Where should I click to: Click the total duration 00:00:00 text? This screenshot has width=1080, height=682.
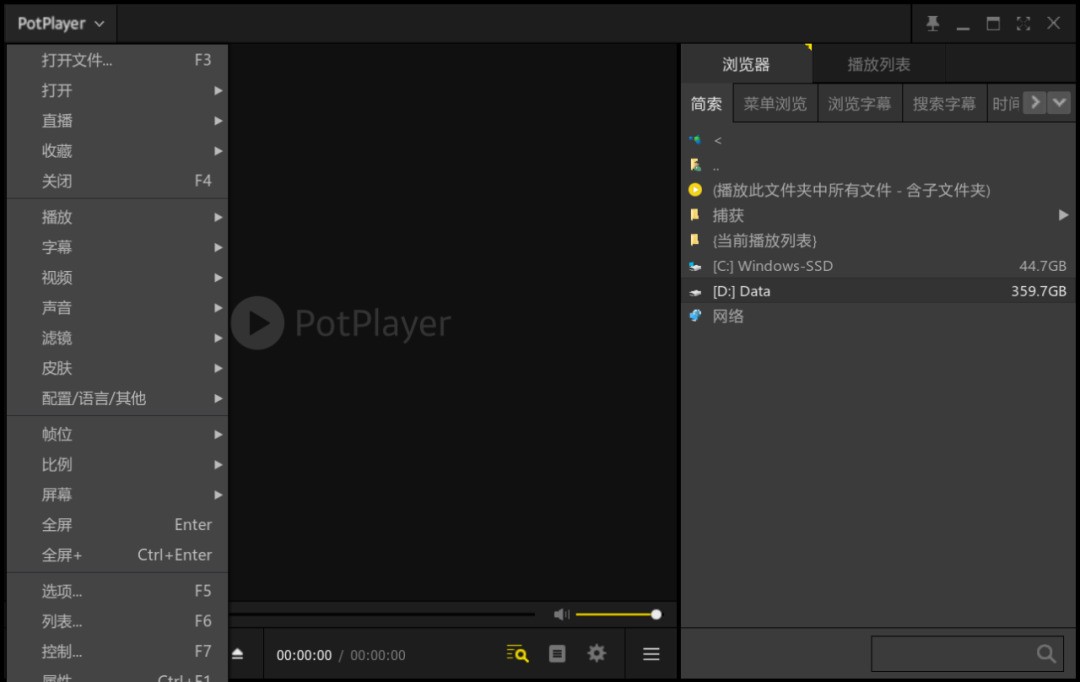pyautogui.click(x=377, y=655)
